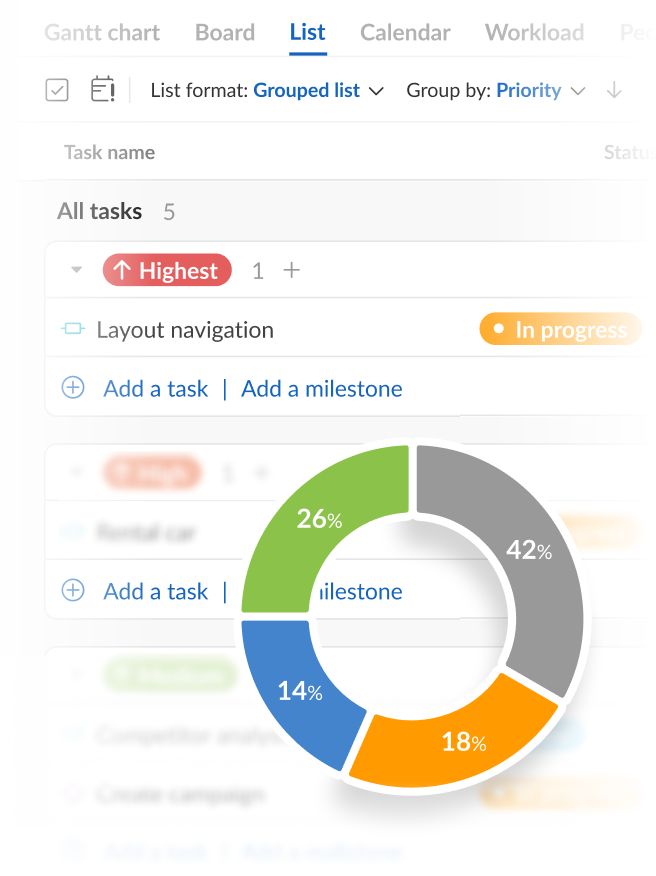
Task: Open the Layout navigation task
Action: (x=184, y=329)
